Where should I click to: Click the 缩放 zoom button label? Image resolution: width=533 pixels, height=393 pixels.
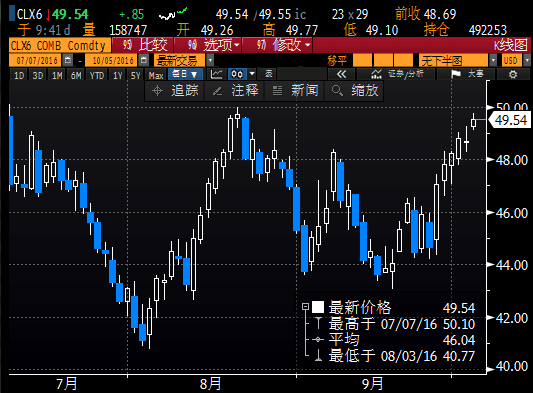point(364,91)
